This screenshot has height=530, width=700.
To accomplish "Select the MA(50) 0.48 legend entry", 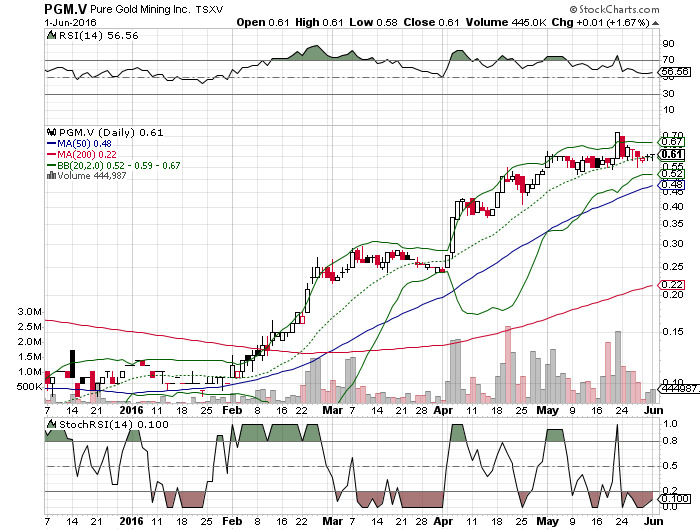I will pos(79,143).
